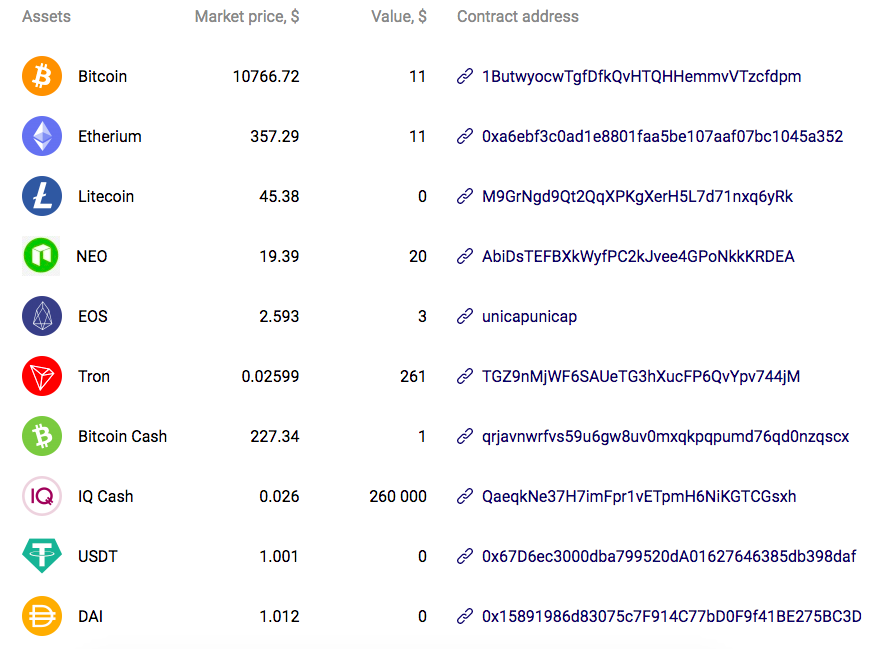The height and width of the screenshot is (649, 880).
Task: Click the Market price column header
Action: [247, 16]
